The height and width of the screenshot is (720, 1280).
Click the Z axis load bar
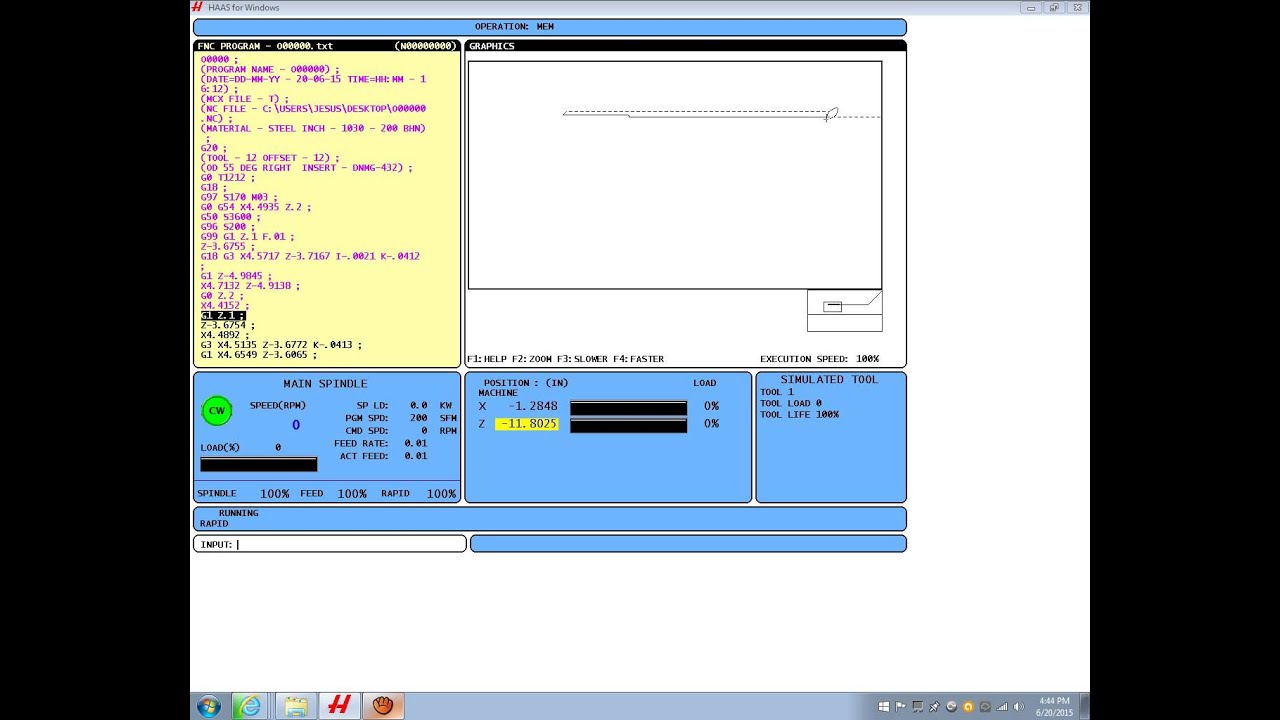tap(628, 425)
